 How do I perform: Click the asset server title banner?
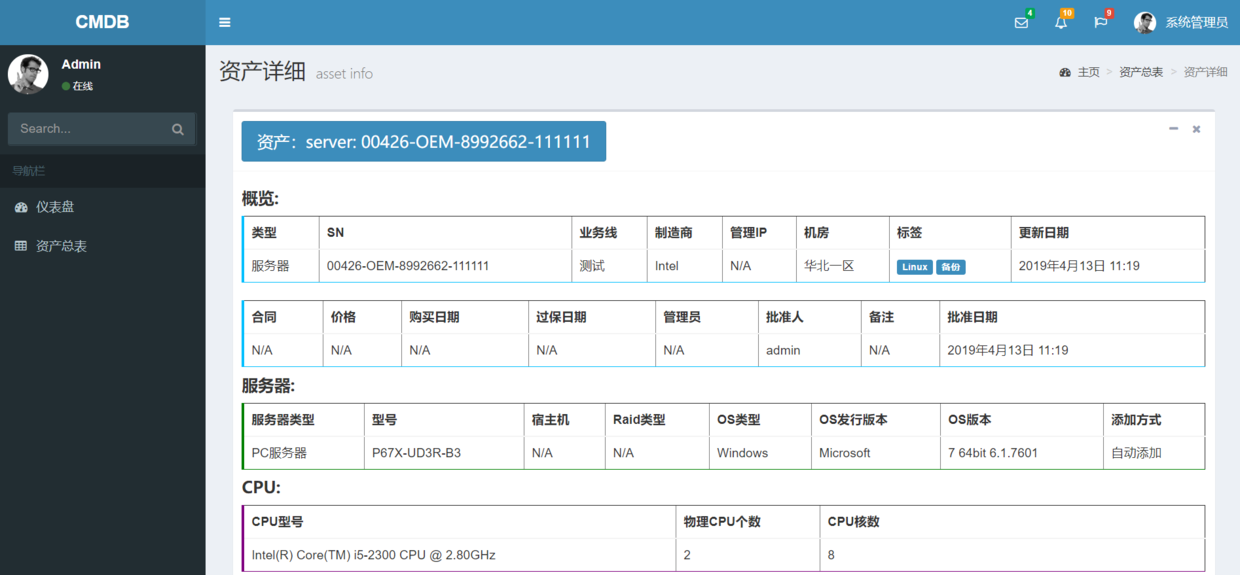pos(423,142)
